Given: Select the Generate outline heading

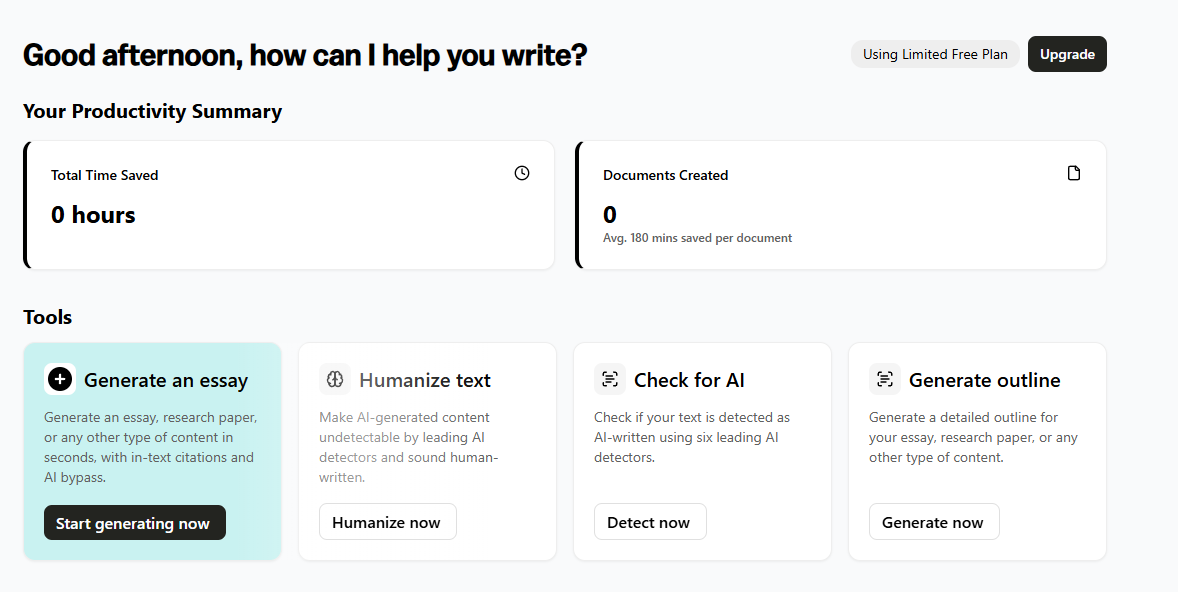Looking at the screenshot, I should 984,380.
